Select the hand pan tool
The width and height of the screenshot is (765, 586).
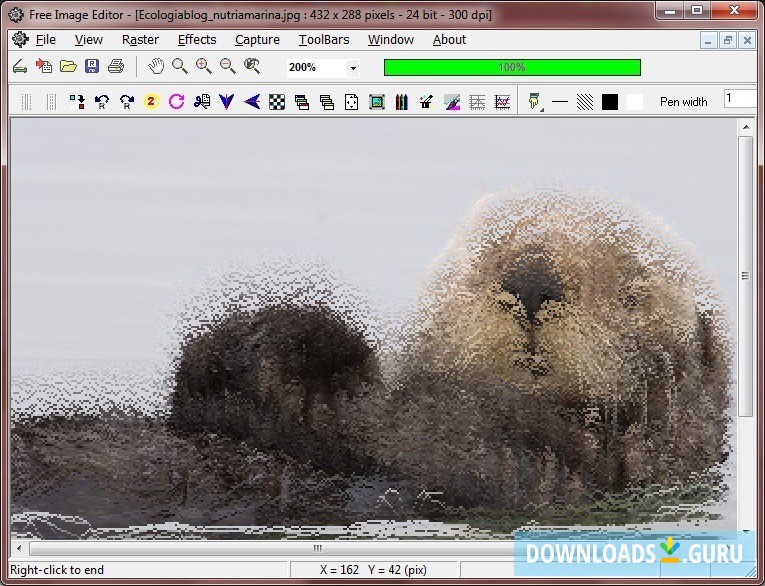pyautogui.click(x=156, y=67)
